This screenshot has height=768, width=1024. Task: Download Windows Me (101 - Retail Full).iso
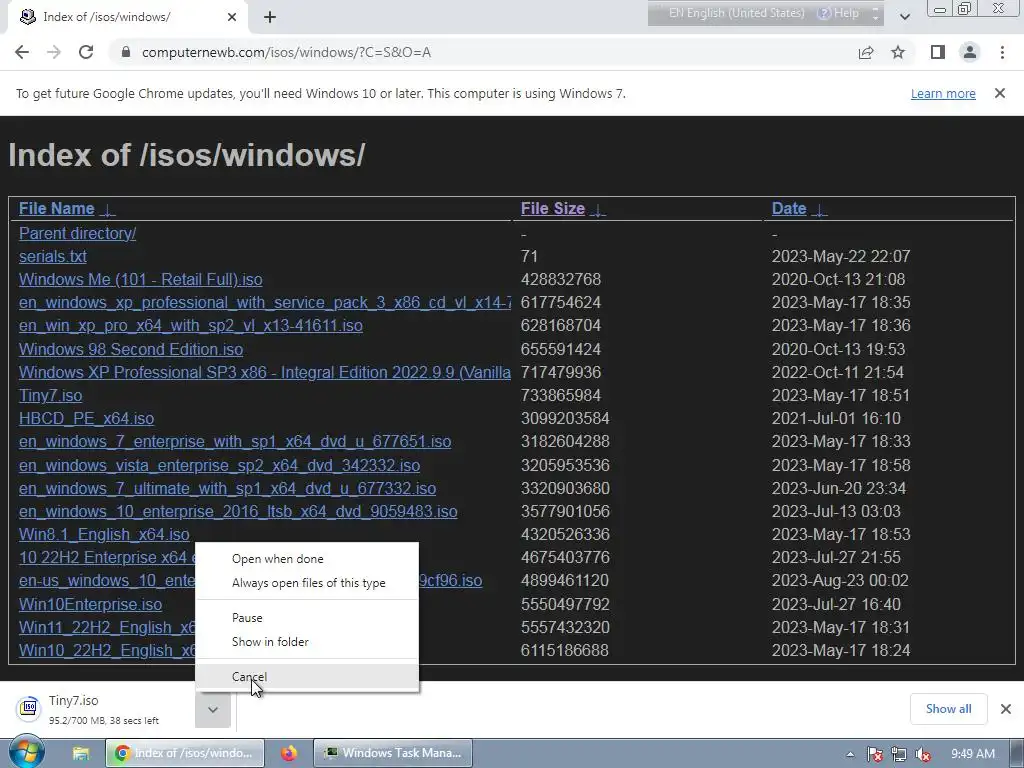[140, 280]
